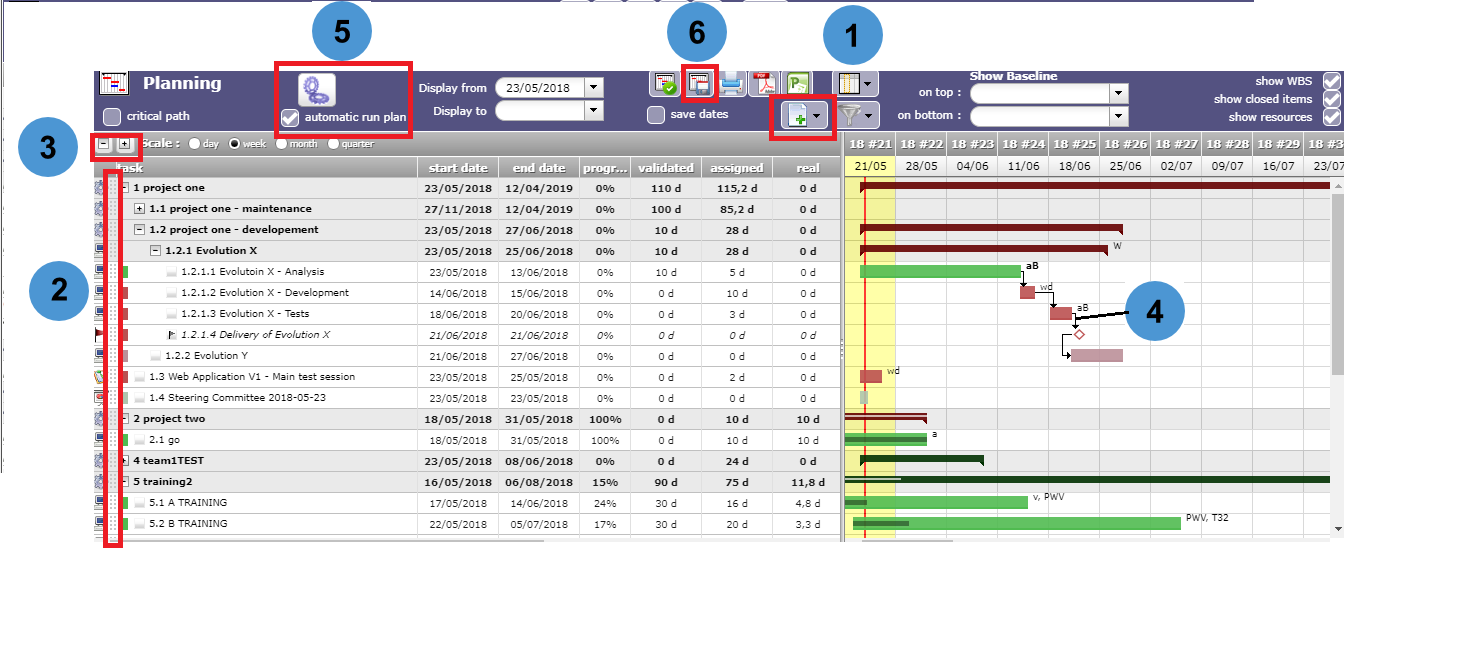Uncheck automatic run plan
Viewport: 1480px width, 652px height.
coord(290,117)
